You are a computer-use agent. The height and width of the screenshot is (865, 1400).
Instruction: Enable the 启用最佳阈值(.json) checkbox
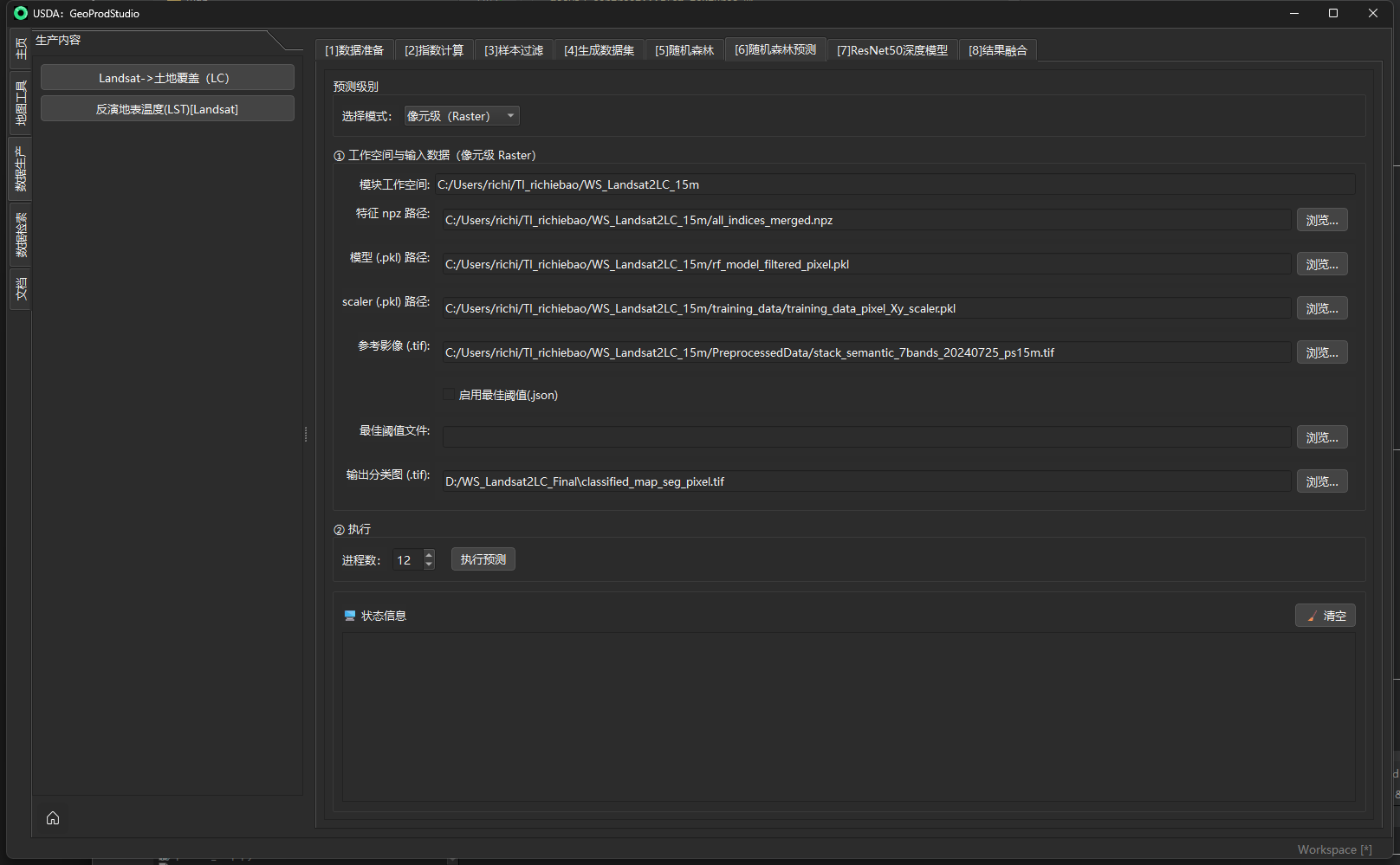(449, 395)
